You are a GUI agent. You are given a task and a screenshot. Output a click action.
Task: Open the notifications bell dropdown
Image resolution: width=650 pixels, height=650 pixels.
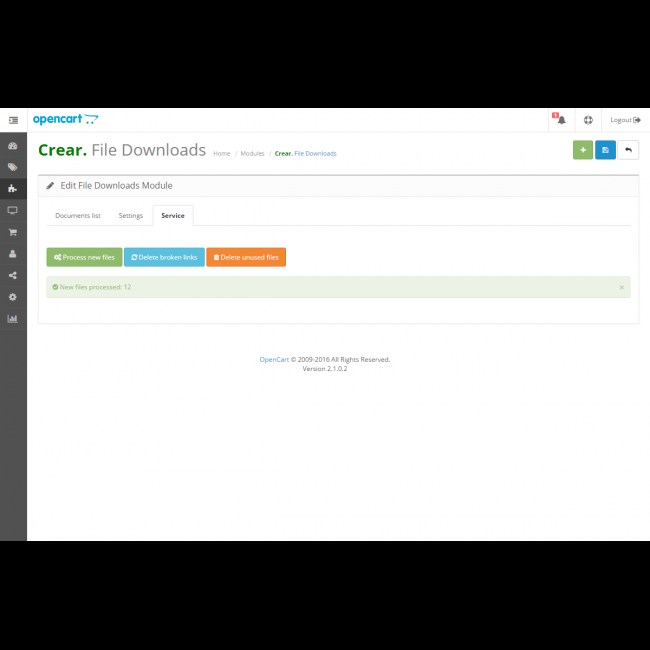coord(560,120)
